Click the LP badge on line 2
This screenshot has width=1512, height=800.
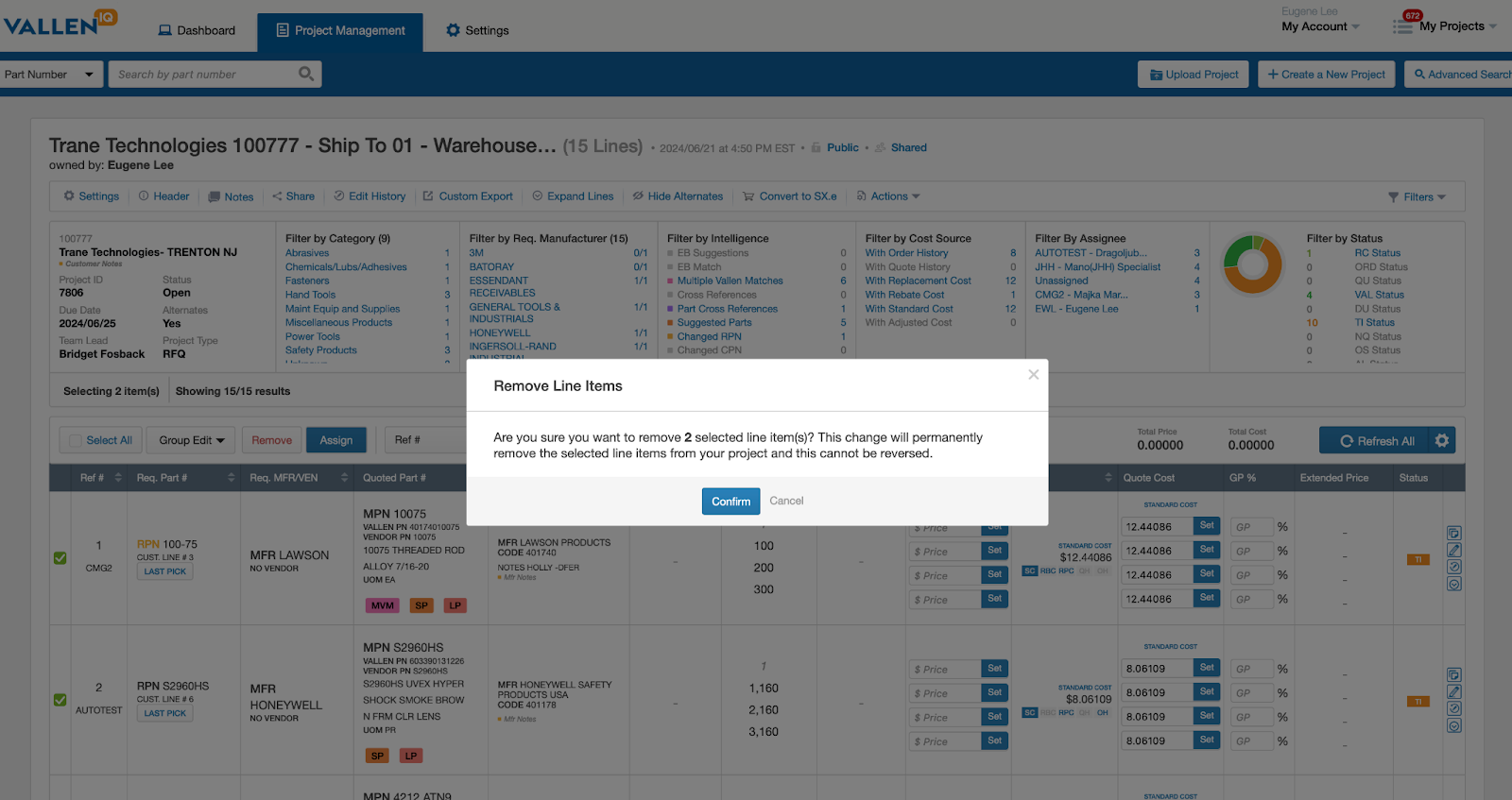(x=411, y=756)
